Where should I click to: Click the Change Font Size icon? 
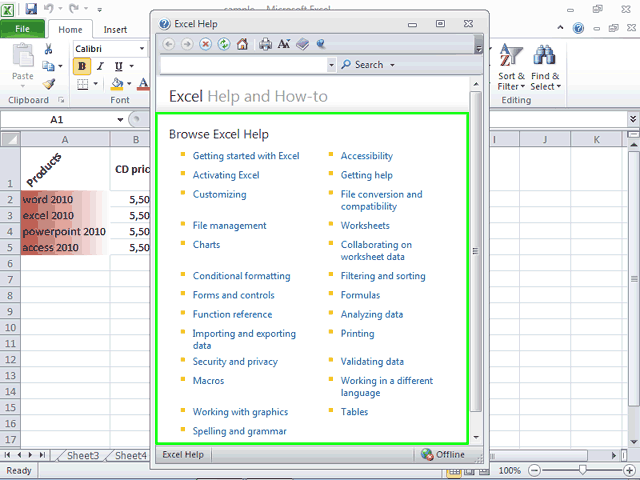point(284,44)
